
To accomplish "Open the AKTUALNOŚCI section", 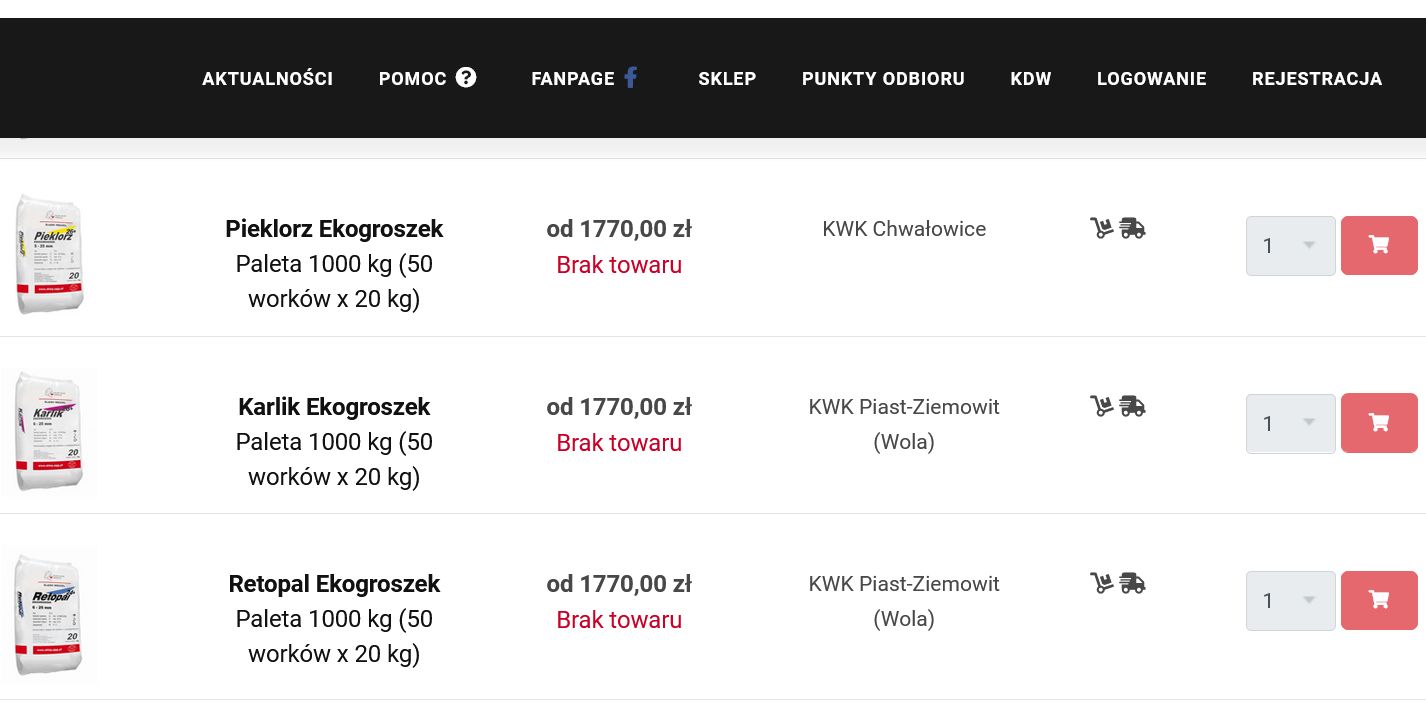I will [x=267, y=79].
